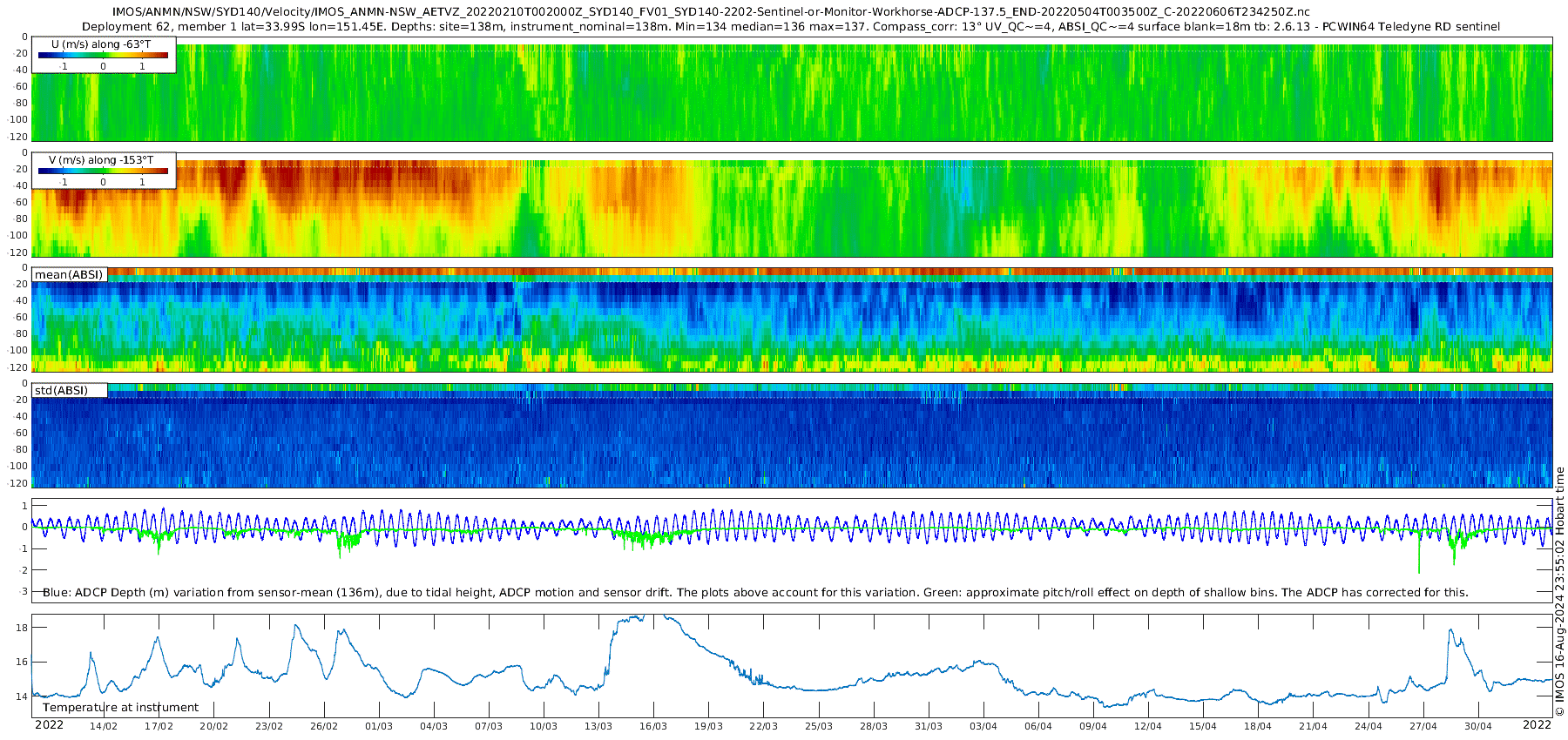Click the V velocity colorbar legend

(104, 170)
